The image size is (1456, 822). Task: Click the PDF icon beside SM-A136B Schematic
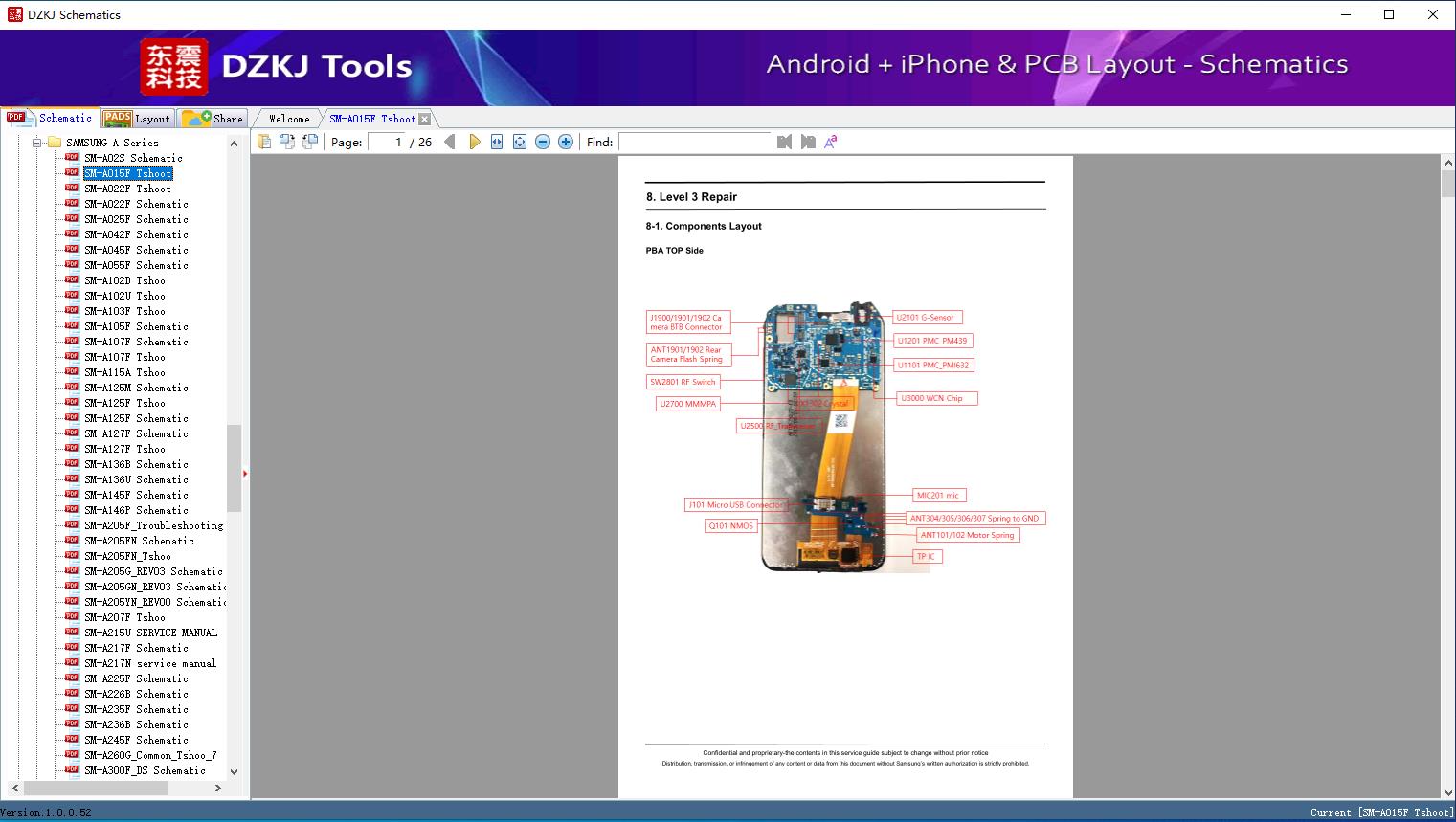72,463
